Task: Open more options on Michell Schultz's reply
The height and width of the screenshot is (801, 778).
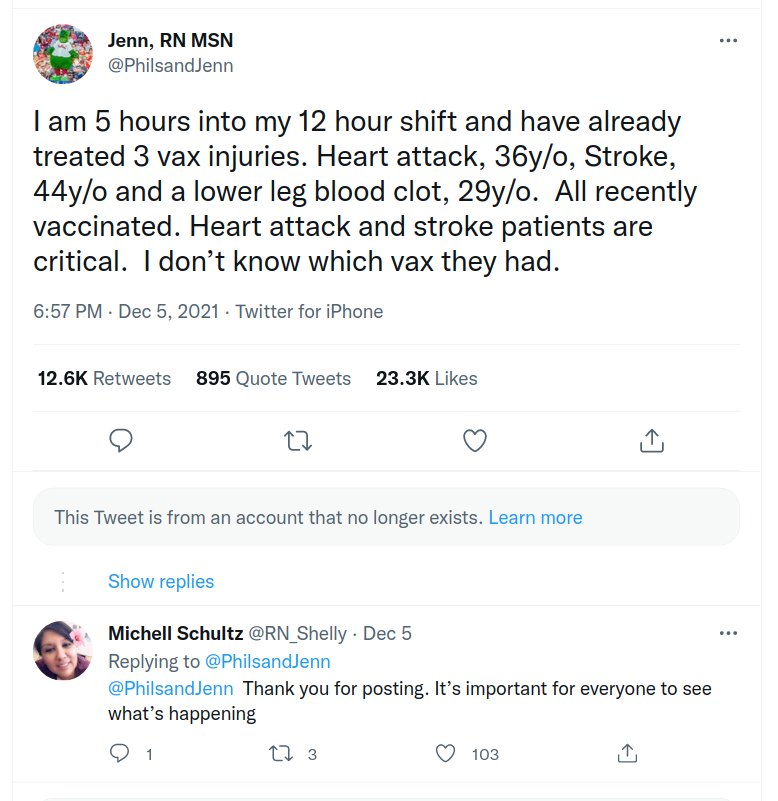Action: pos(728,633)
